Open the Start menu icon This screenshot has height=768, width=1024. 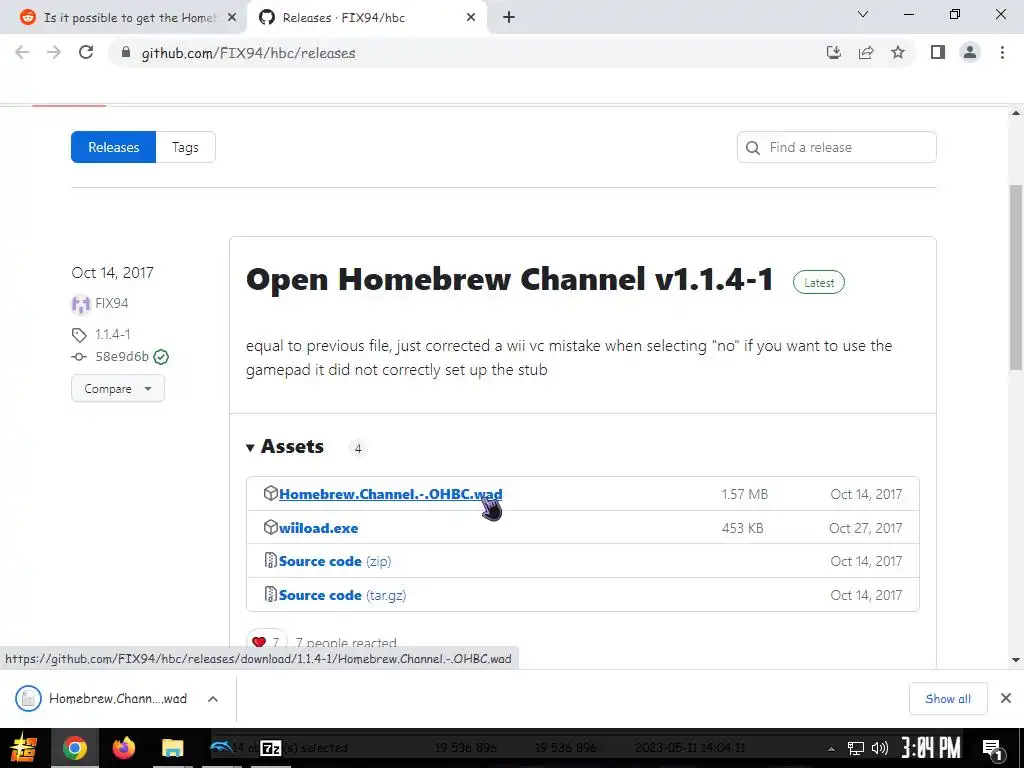pyautogui.click(x=24, y=748)
